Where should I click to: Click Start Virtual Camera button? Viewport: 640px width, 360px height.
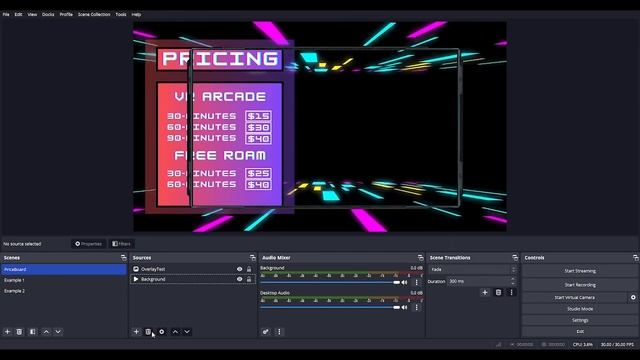pos(575,298)
